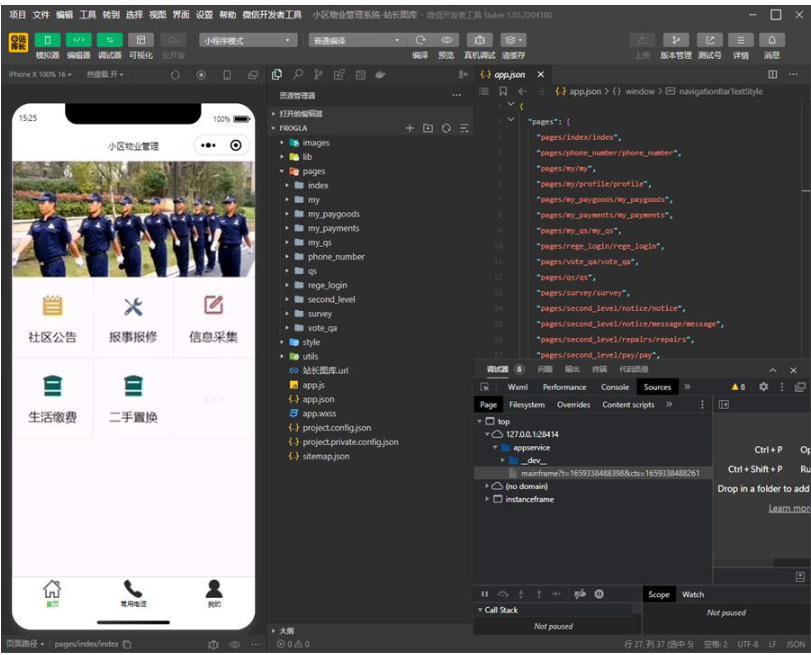Toggle the 模拟器 simulator panel button
The width and height of the screenshot is (811, 655).
[x=47, y=40]
